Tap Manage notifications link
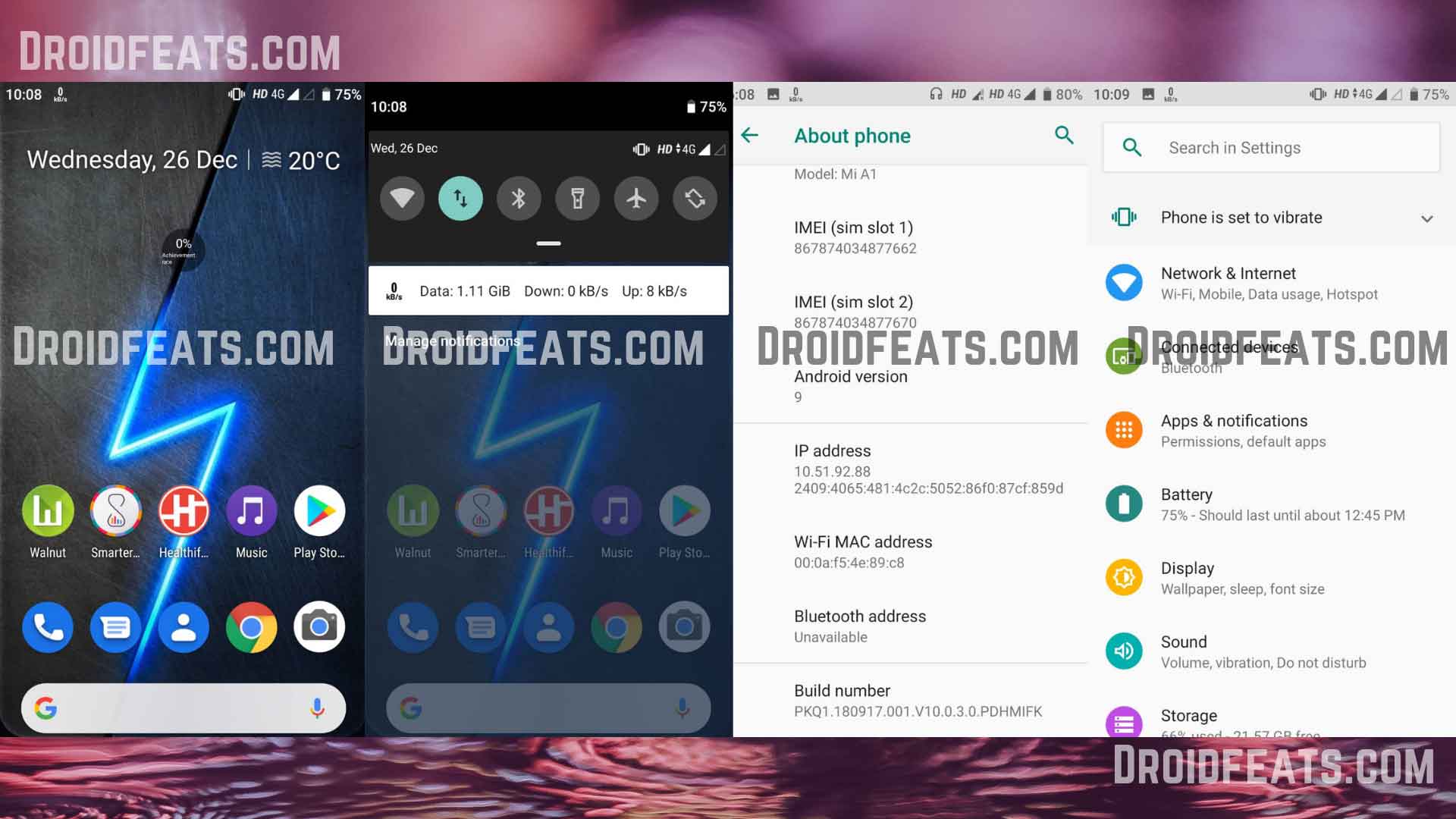Screen dimensions: 1456x819 [x=452, y=340]
